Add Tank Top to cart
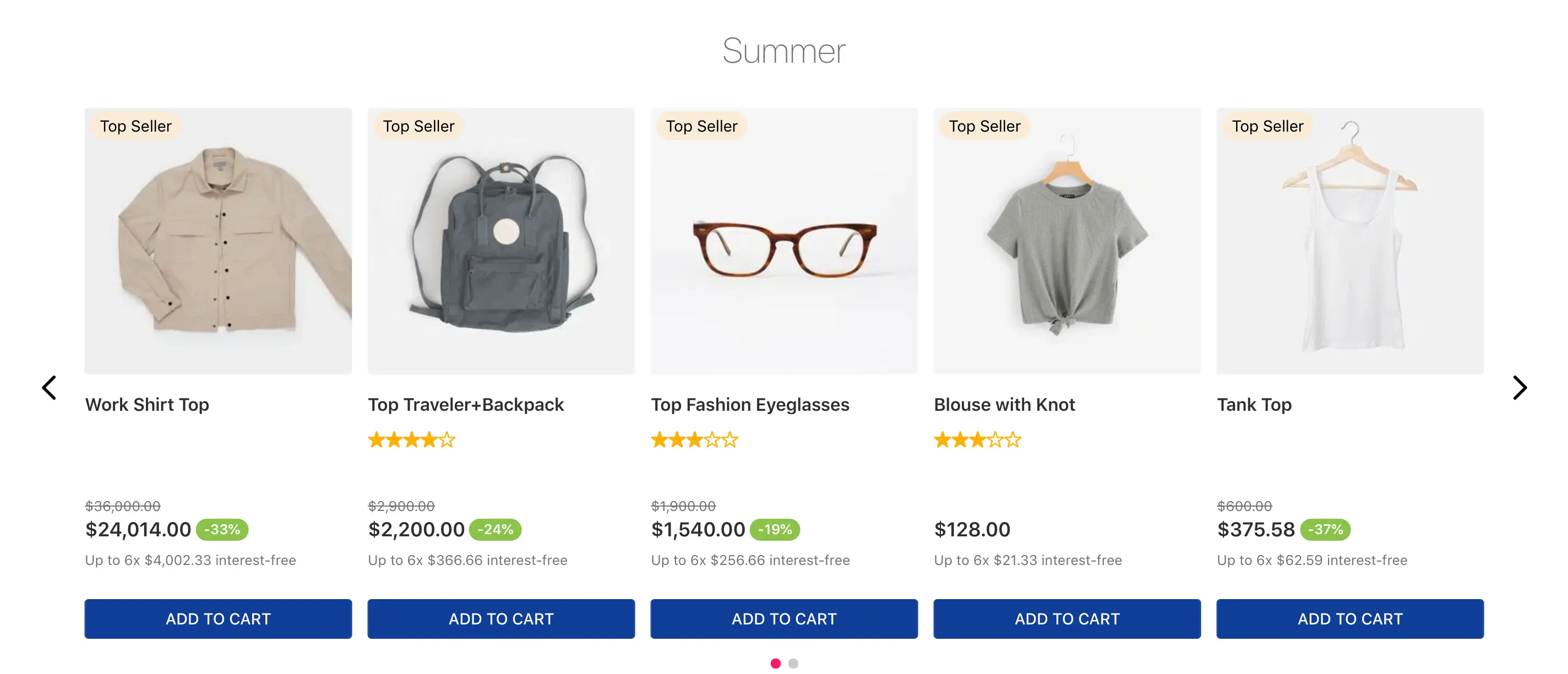The height and width of the screenshot is (674, 1568). pyautogui.click(x=1350, y=618)
